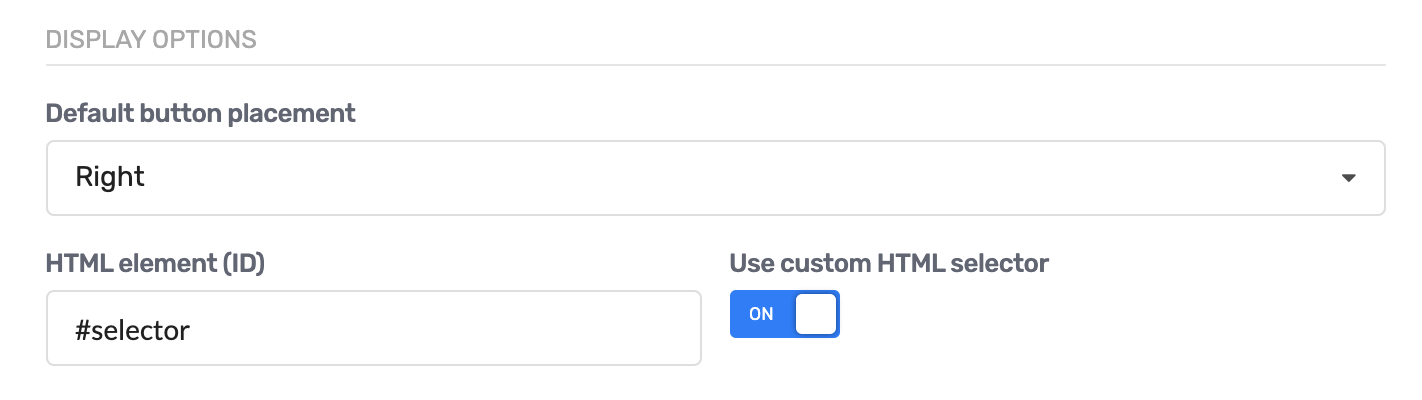The width and height of the screenshot is (1422, 400).
Task: Focus the HTML element (ID) input field
Action: click(x=373, y=329)
